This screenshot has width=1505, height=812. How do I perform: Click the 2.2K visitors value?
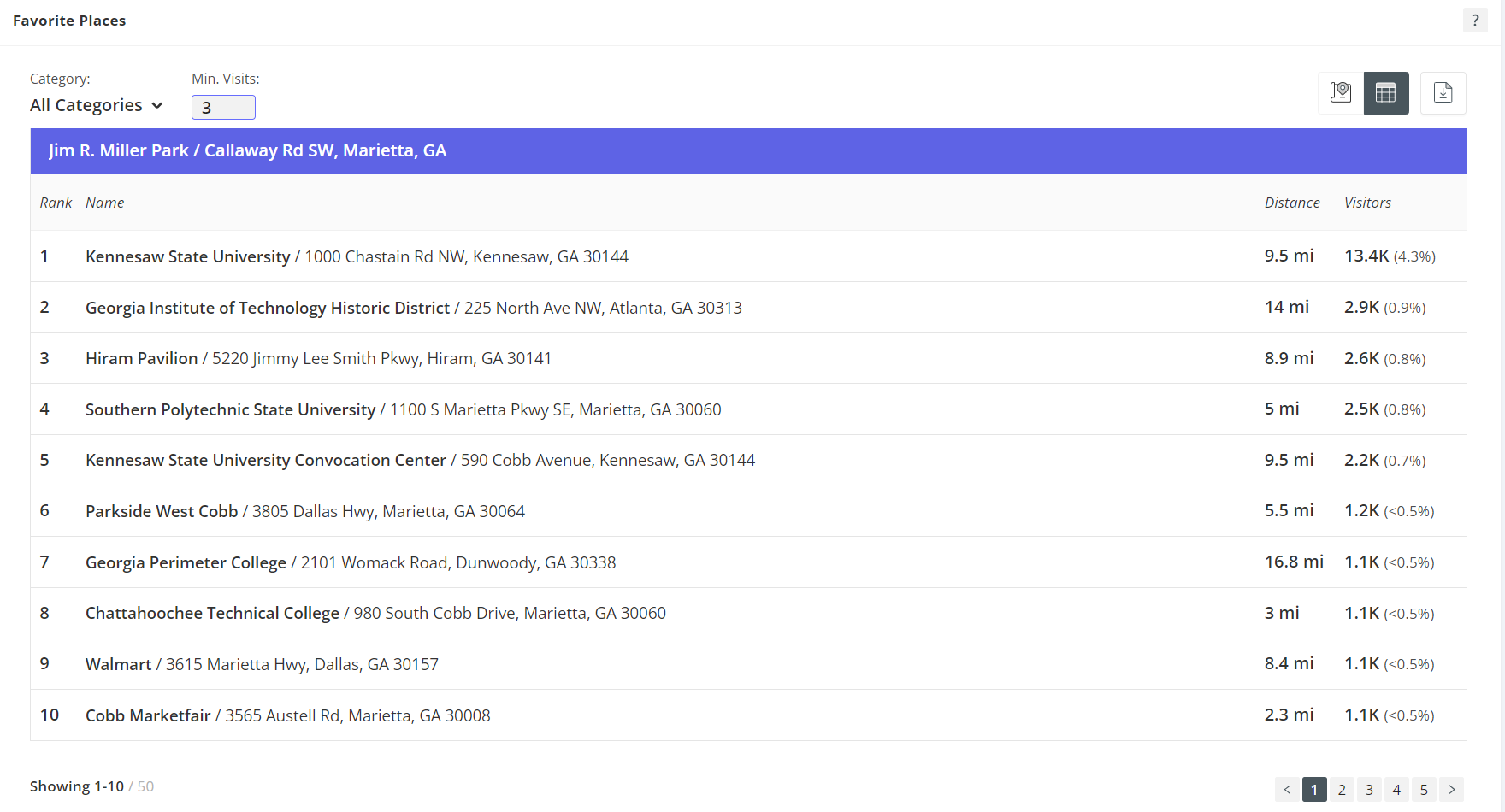click(1362, 460)
